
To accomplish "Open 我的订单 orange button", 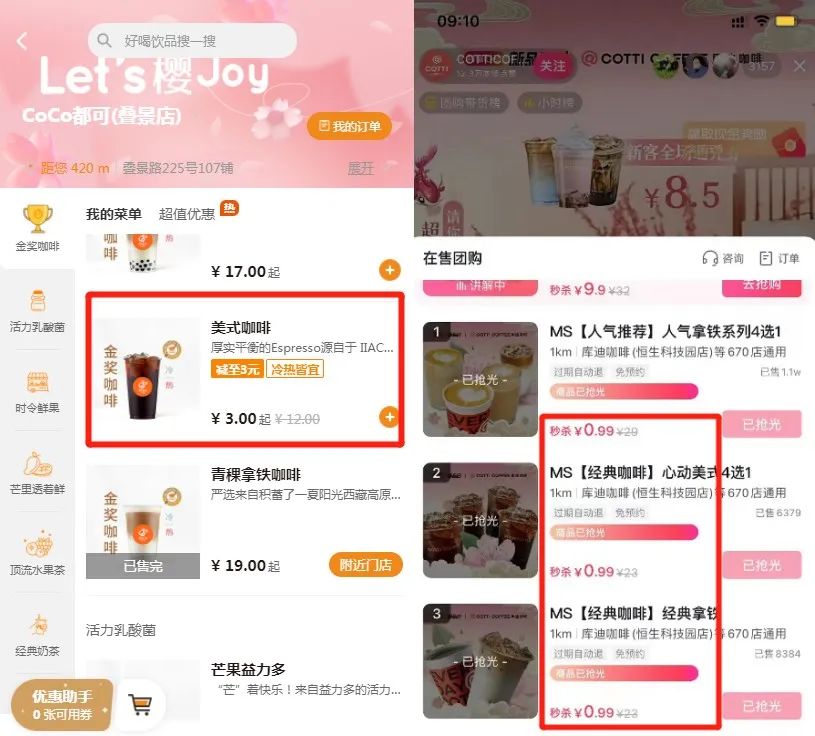I will [349, 126].
